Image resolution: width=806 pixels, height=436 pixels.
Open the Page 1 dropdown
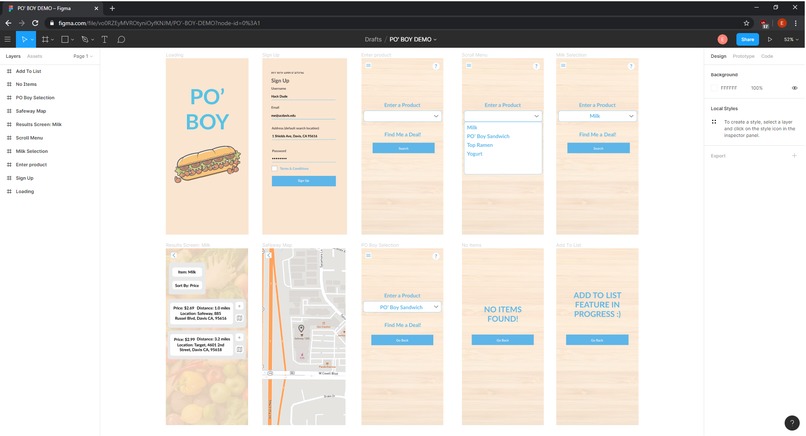(x=83, y=56)
